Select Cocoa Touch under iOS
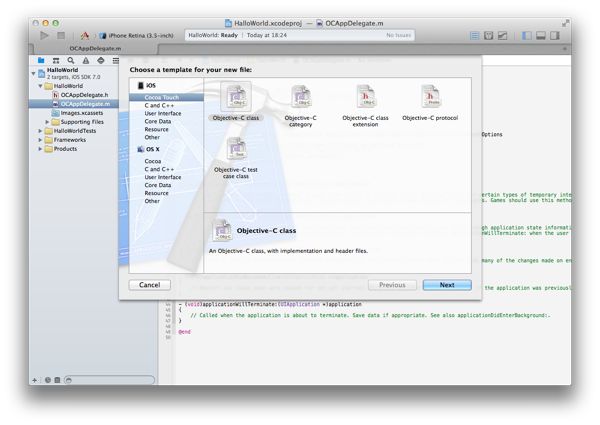The height and width of the screenshot is (425, 600). click(x=166, y=97)
